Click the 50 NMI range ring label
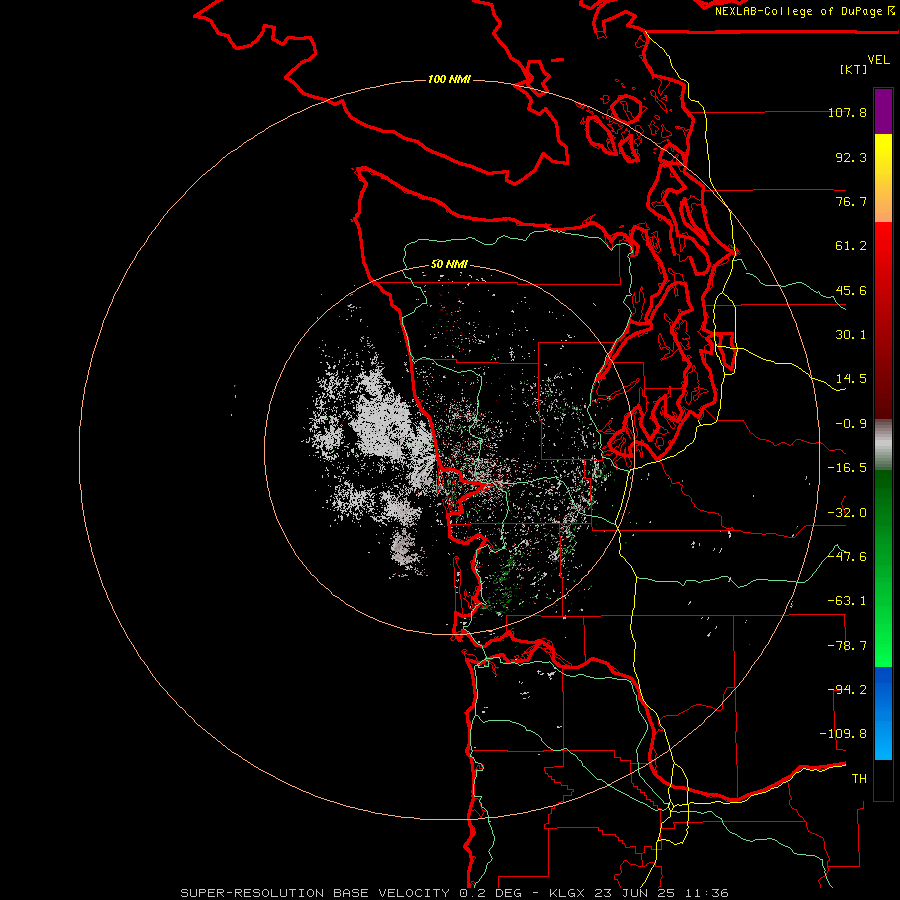The height and width of the screenshot is (900, 900). (x=449, y=264)
